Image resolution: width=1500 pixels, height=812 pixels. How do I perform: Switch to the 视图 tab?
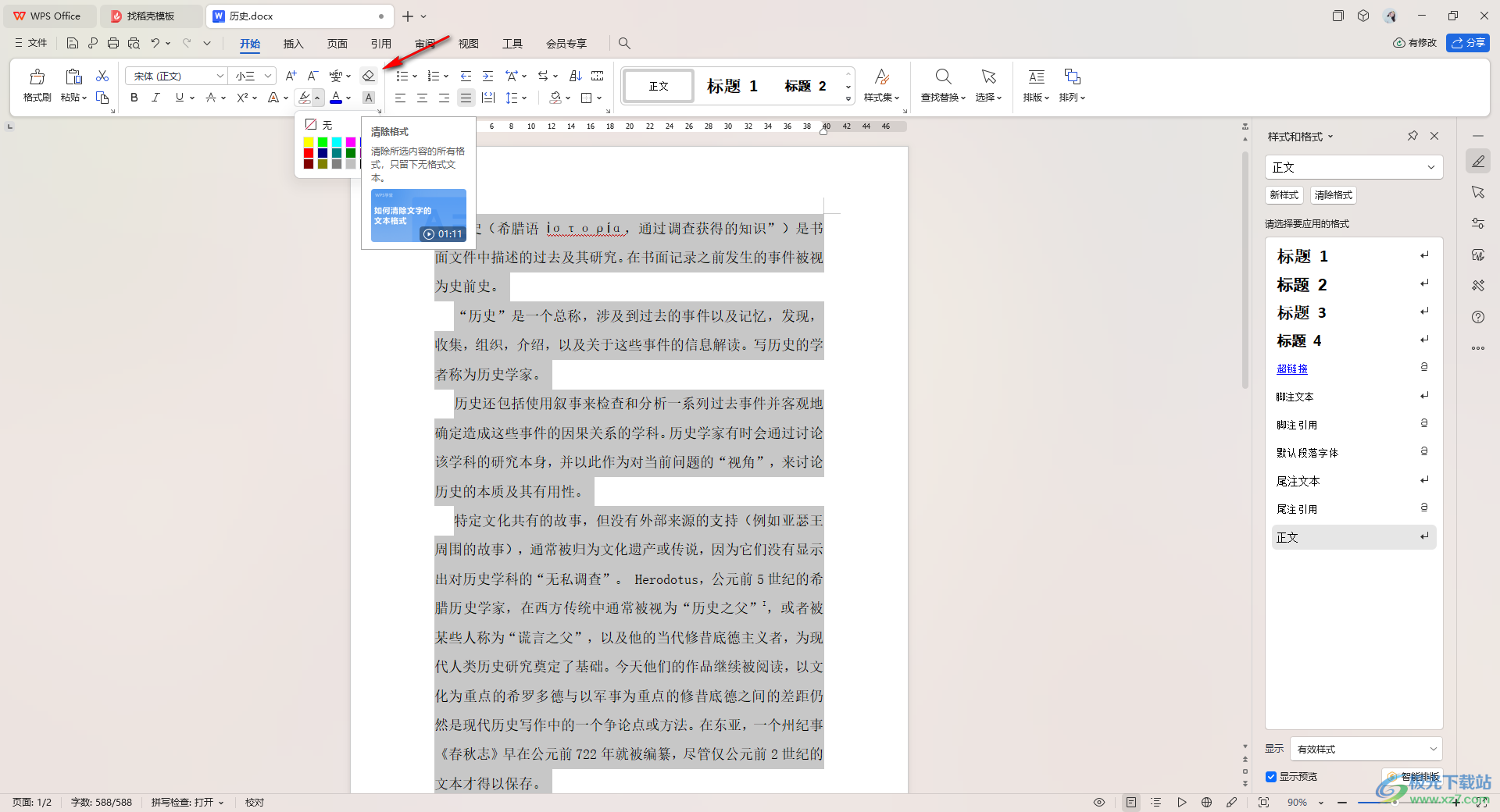[x=468, y=44]
